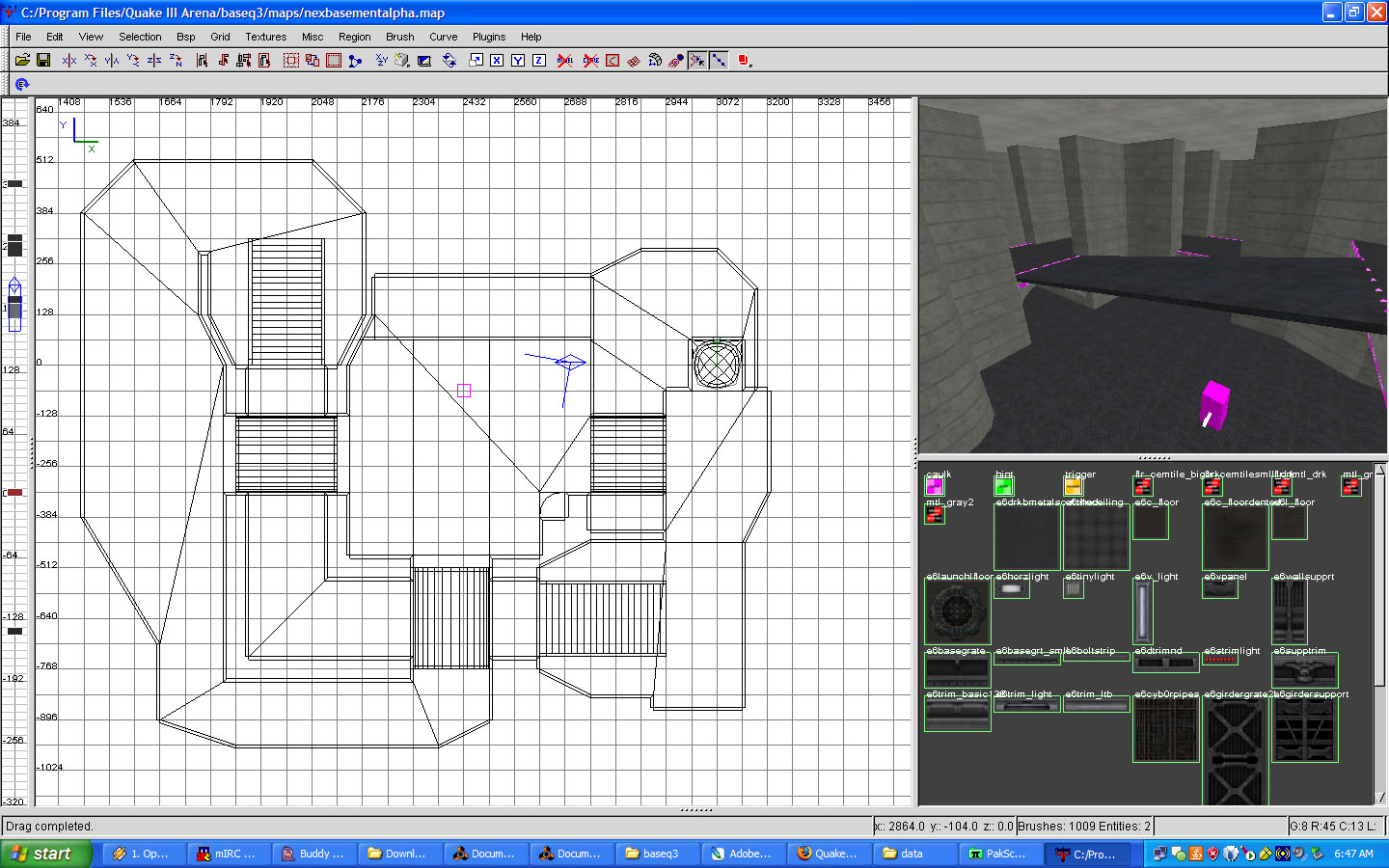Rotate selection around the Y axis
The width and height of the screenshot is (1389, 868).
pos(133,60)
